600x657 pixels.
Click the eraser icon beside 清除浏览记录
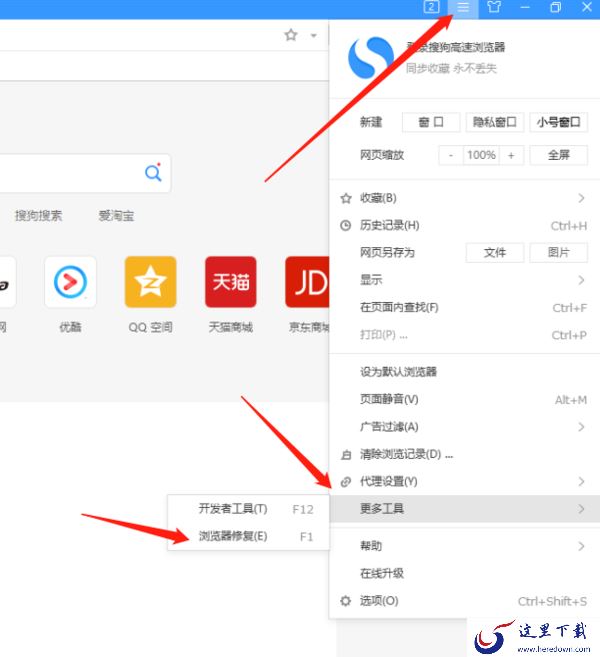tap(346, 455)
